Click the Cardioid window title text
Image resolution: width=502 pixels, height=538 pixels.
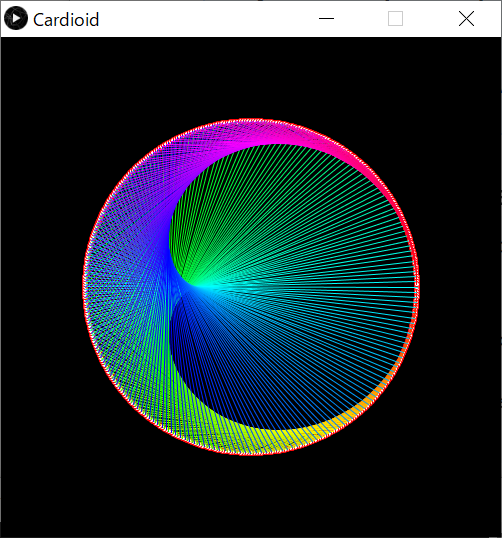[66, 20]
